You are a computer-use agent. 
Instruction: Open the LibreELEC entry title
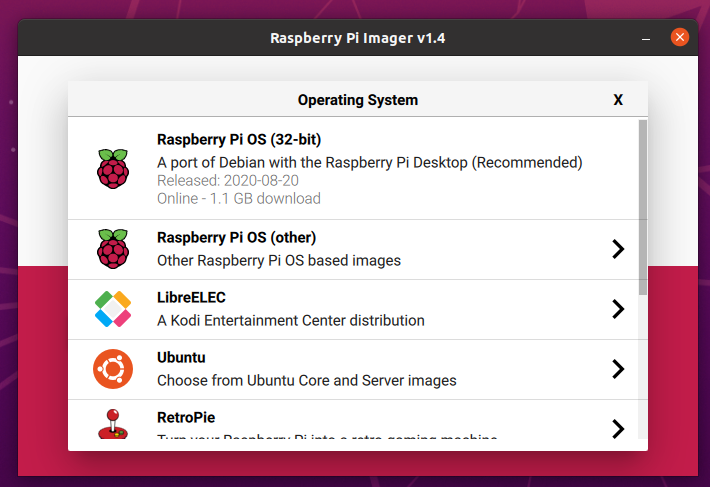coord(191,297)
